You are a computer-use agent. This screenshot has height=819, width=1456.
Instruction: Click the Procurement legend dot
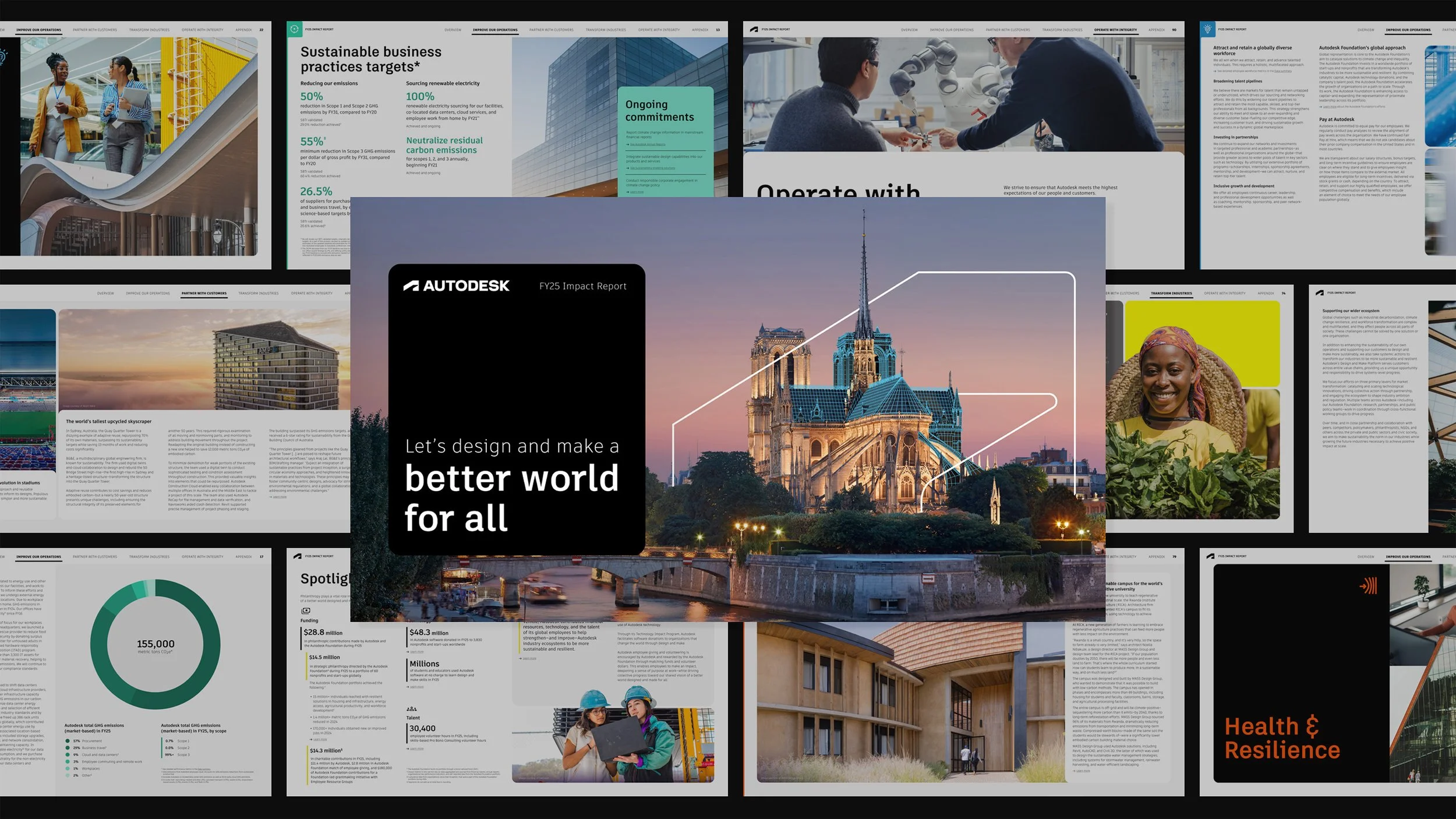68,741
